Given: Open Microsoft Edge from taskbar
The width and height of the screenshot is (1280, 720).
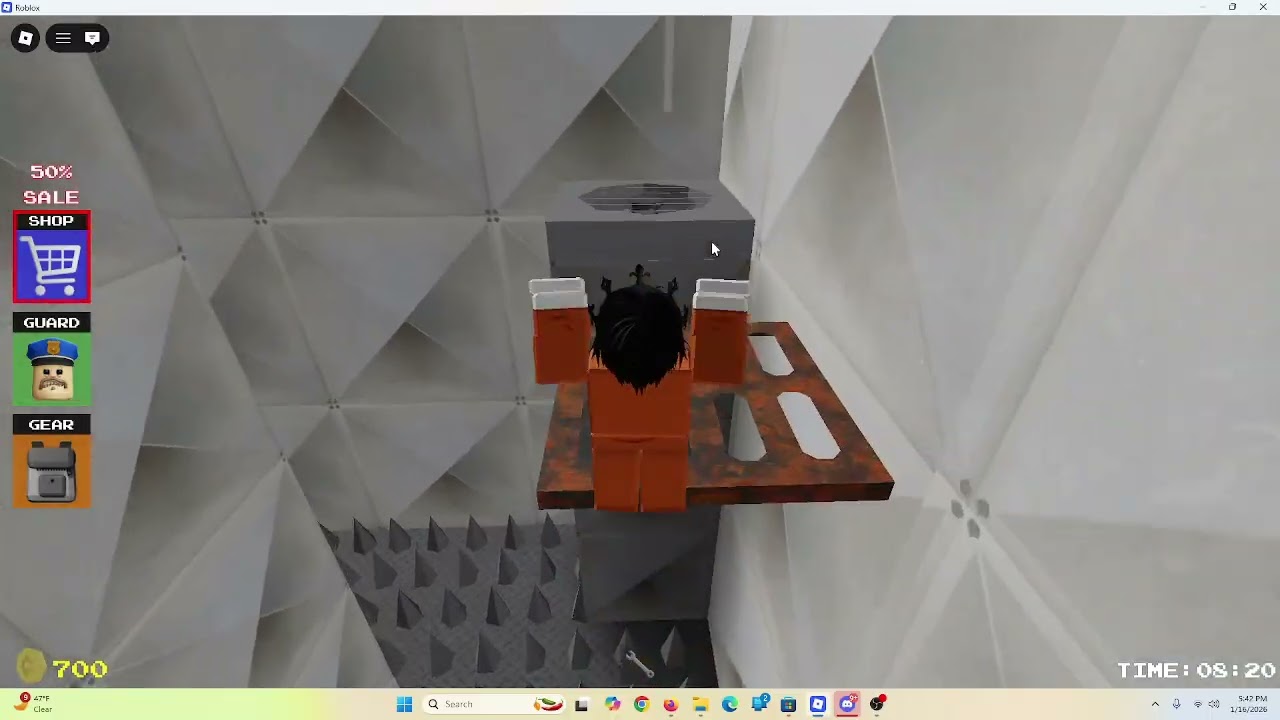Looking at the screenshot, I should [x=730, y=704].
